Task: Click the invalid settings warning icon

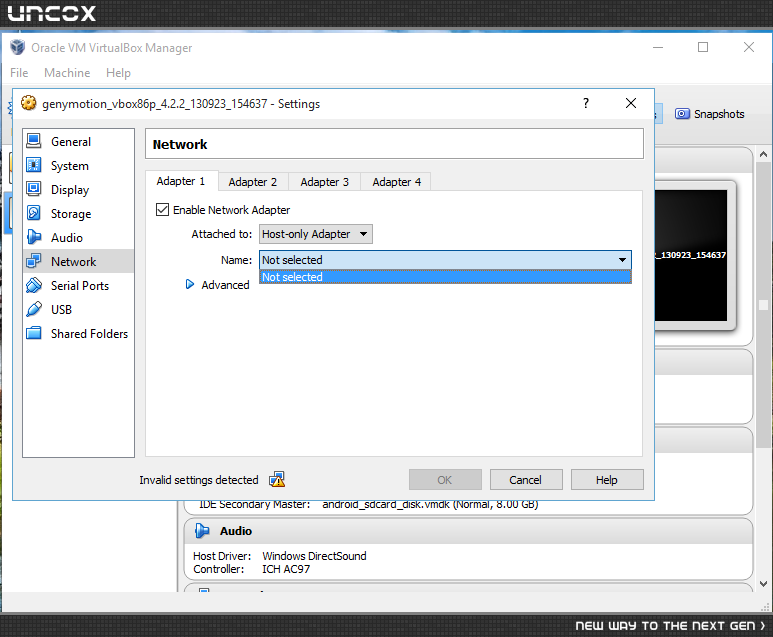Action: [277, 479]
